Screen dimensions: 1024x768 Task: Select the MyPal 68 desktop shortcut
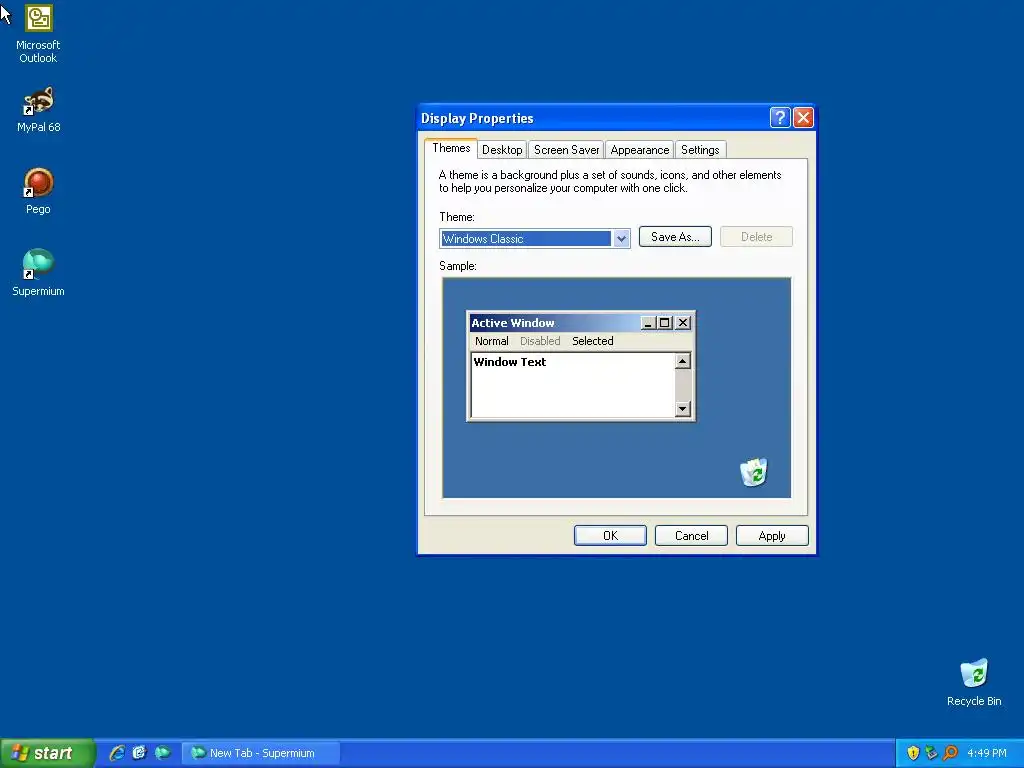(39, 109)
